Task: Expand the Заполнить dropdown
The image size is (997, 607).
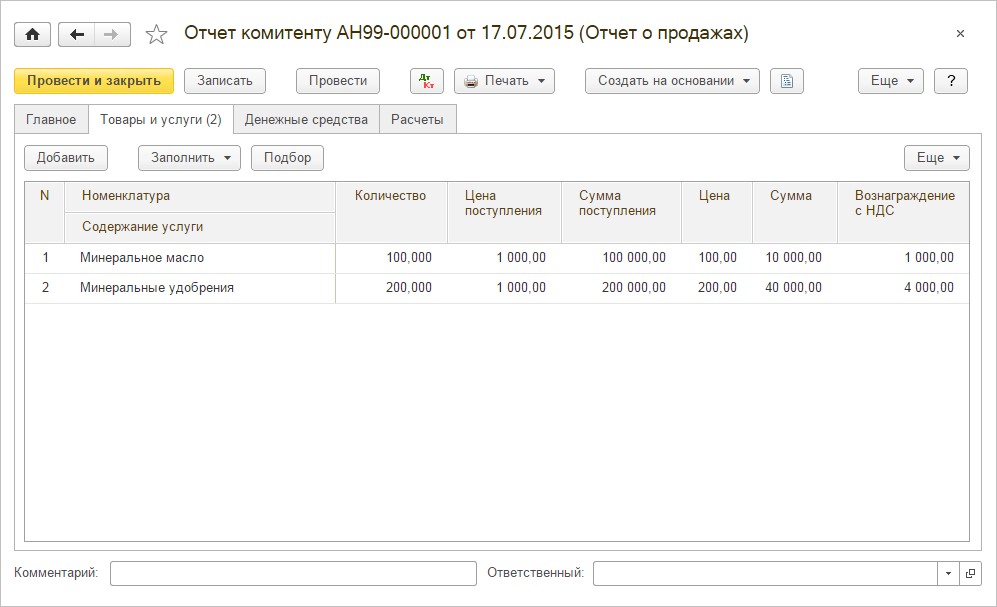Action: coord(189,158)
